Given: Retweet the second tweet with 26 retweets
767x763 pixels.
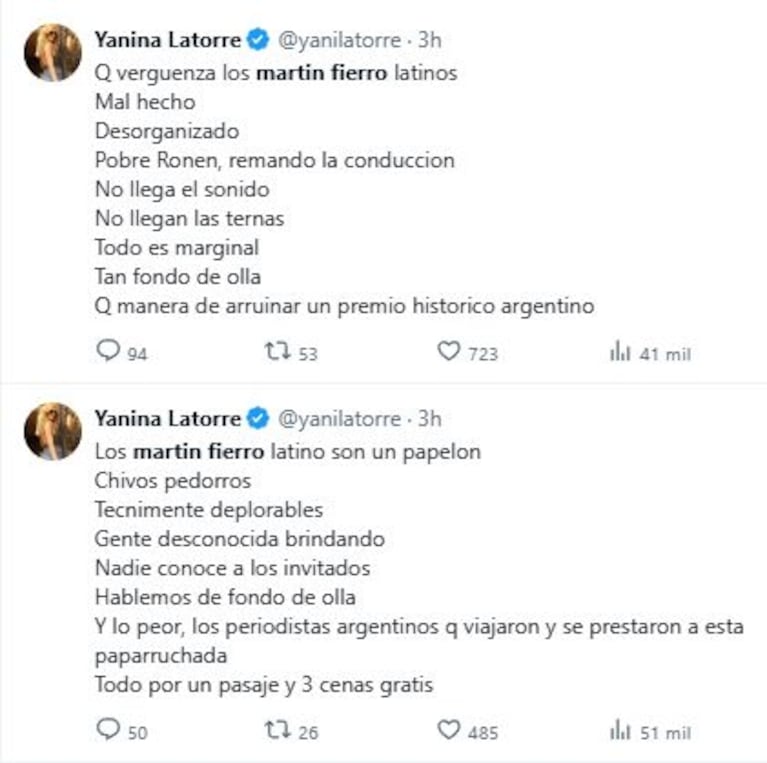Looking at the screenshot, I should pos(277,730).
